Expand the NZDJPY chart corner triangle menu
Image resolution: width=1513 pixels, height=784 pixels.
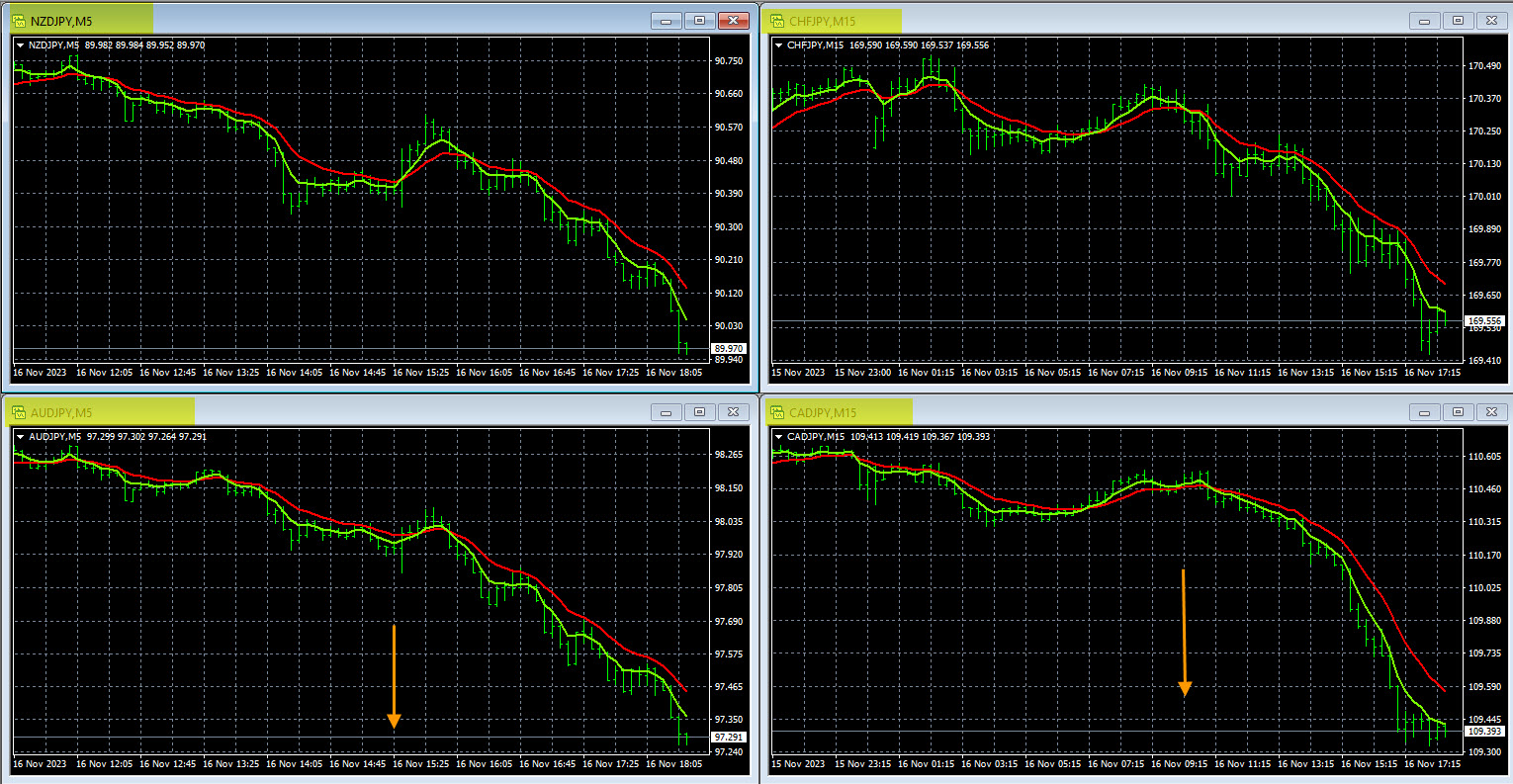[20, 45]
